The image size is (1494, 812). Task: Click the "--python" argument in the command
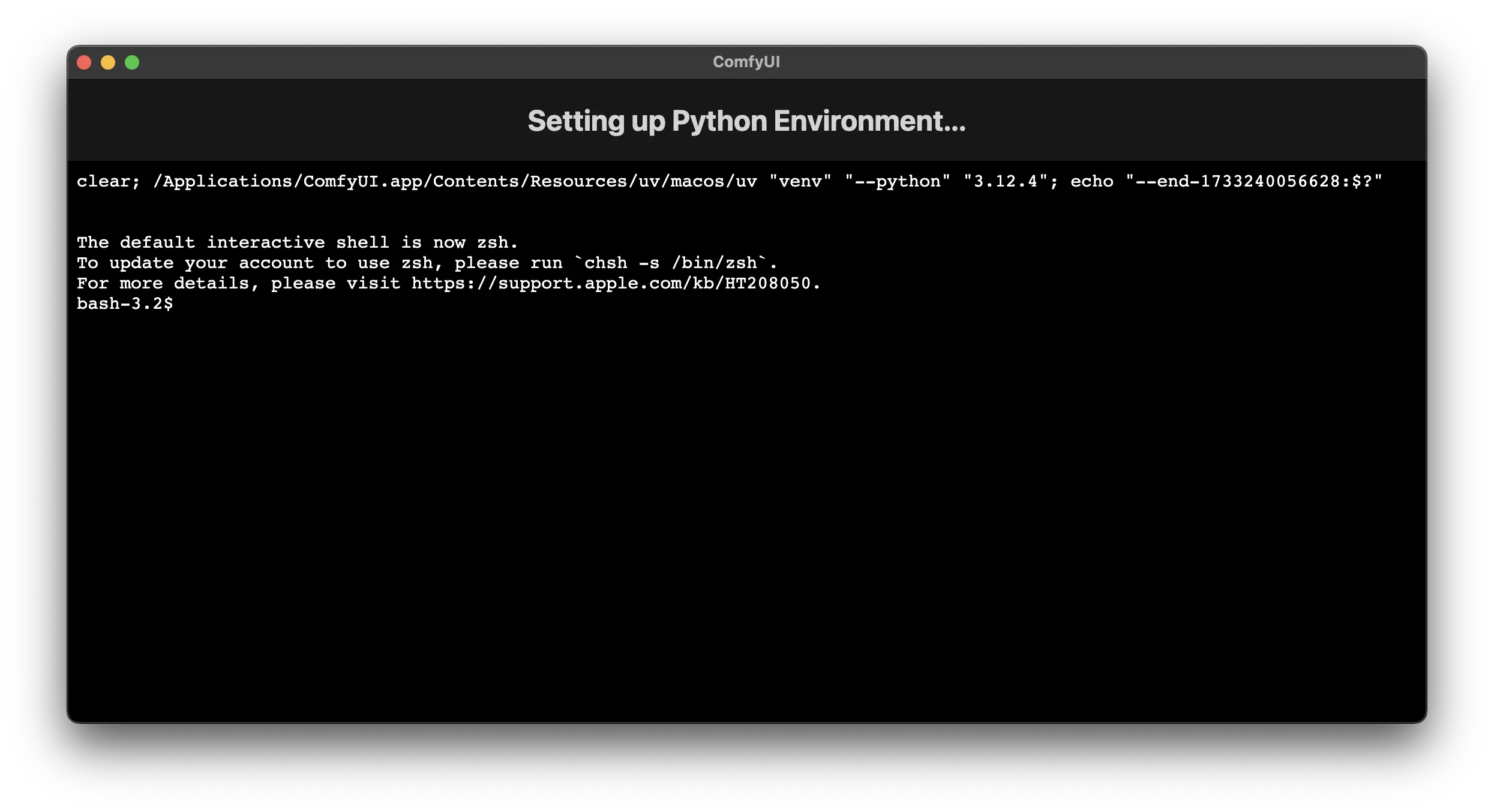[898, 181]
